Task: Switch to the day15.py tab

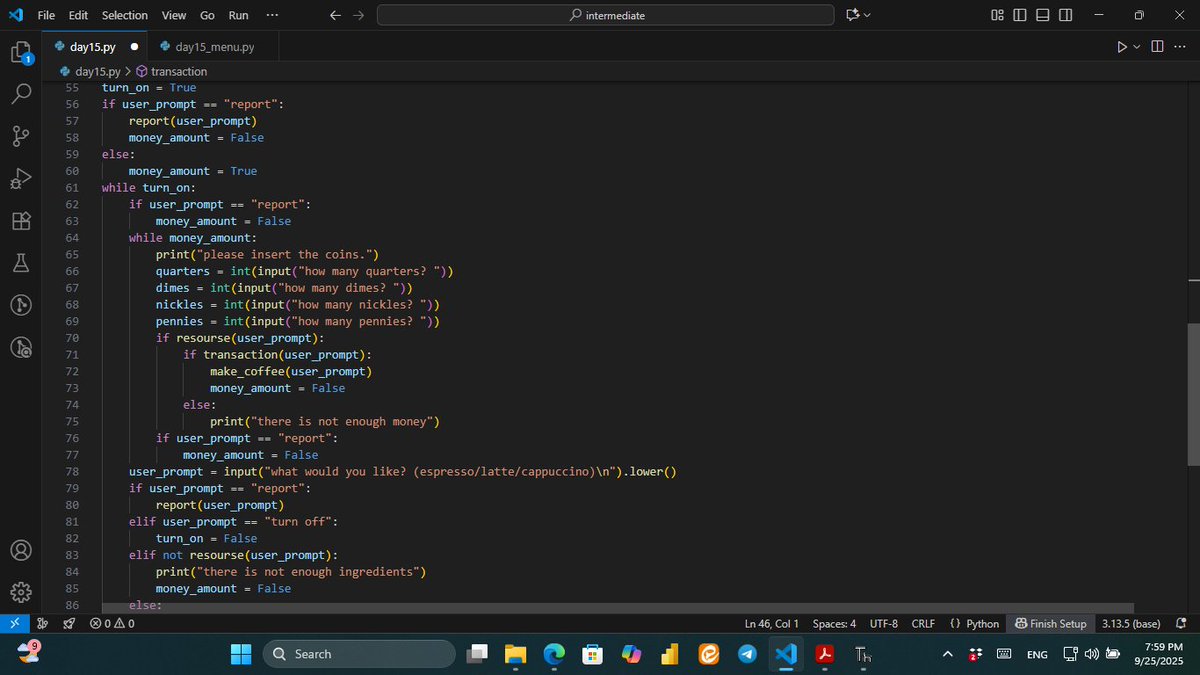Action: [93, 46]
